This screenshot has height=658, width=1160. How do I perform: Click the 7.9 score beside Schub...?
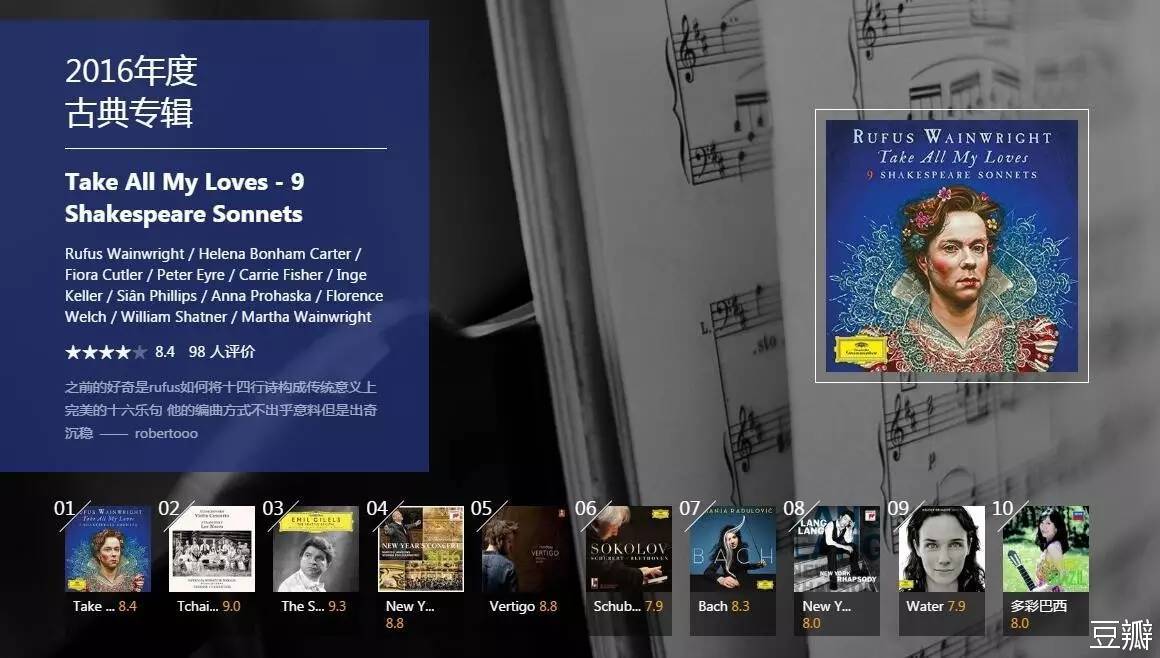click(654, 606)
